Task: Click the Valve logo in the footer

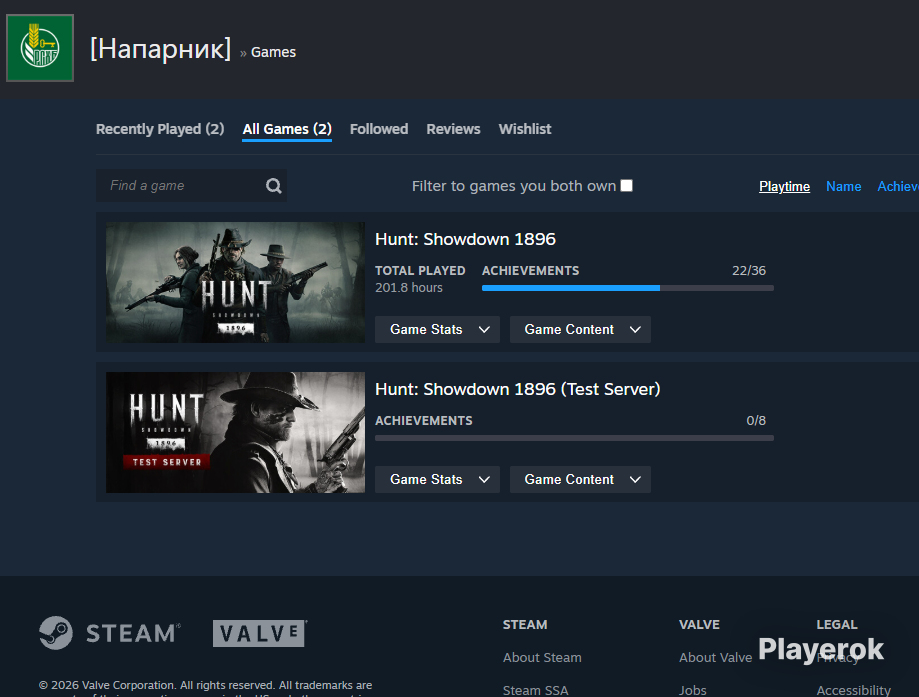Action: pyautogui.click(x=260, y=633)
